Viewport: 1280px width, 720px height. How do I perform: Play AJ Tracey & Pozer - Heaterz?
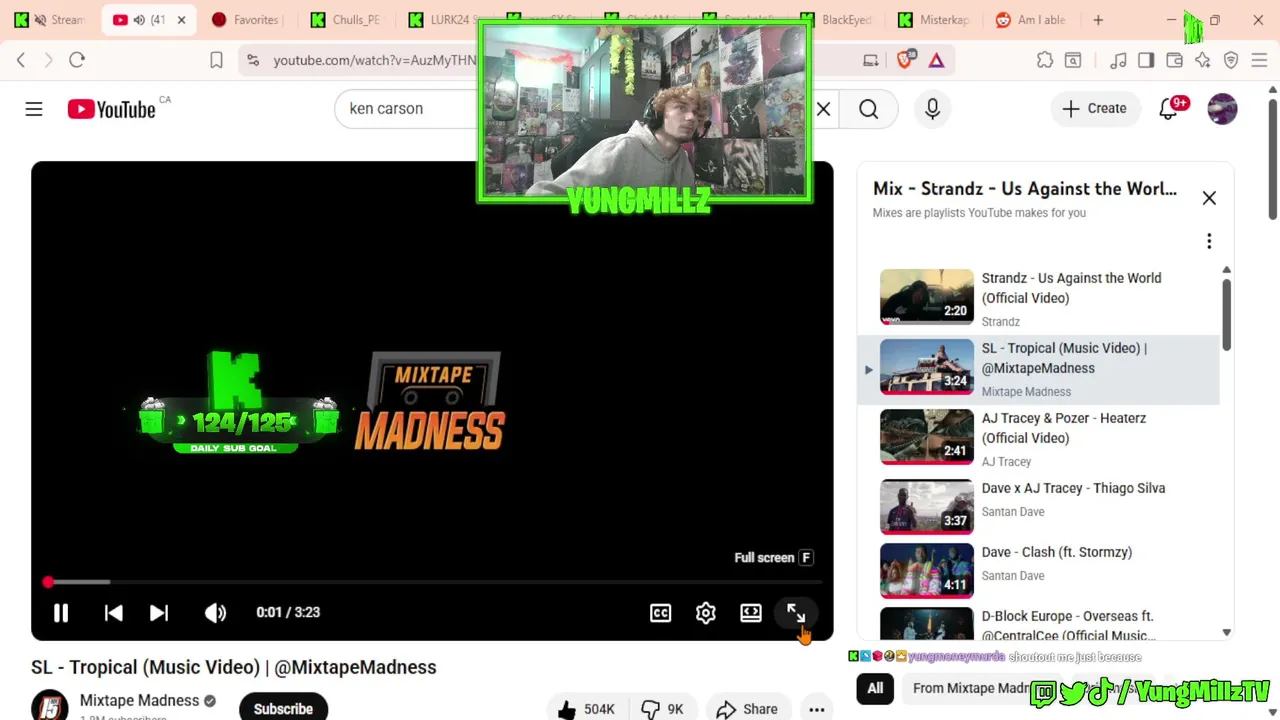tap(1040, 439)
